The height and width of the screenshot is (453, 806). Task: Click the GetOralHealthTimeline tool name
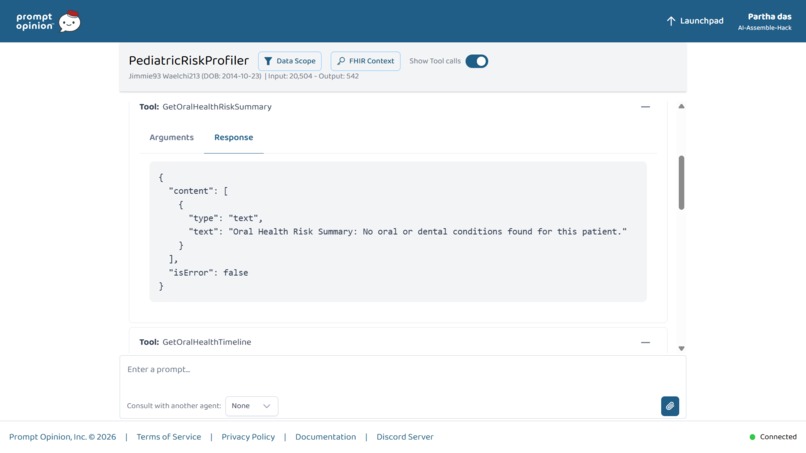pos(207,342)
